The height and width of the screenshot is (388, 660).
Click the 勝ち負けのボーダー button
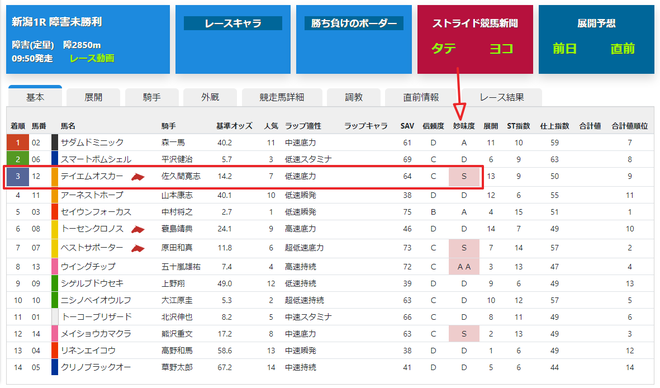(x=354, y=23)
